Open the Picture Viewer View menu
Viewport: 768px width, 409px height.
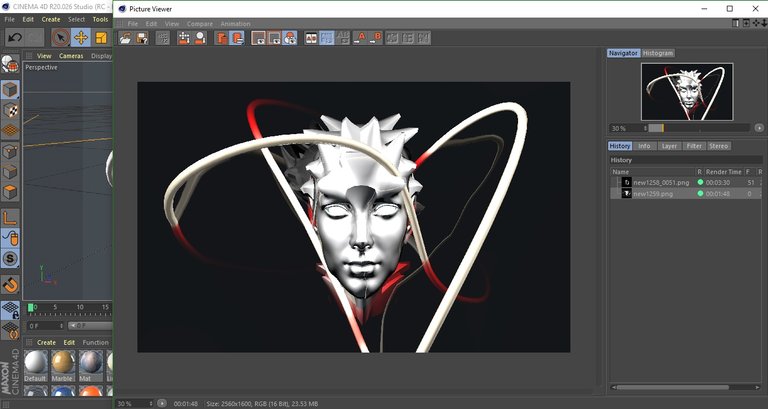coord(172,24)
